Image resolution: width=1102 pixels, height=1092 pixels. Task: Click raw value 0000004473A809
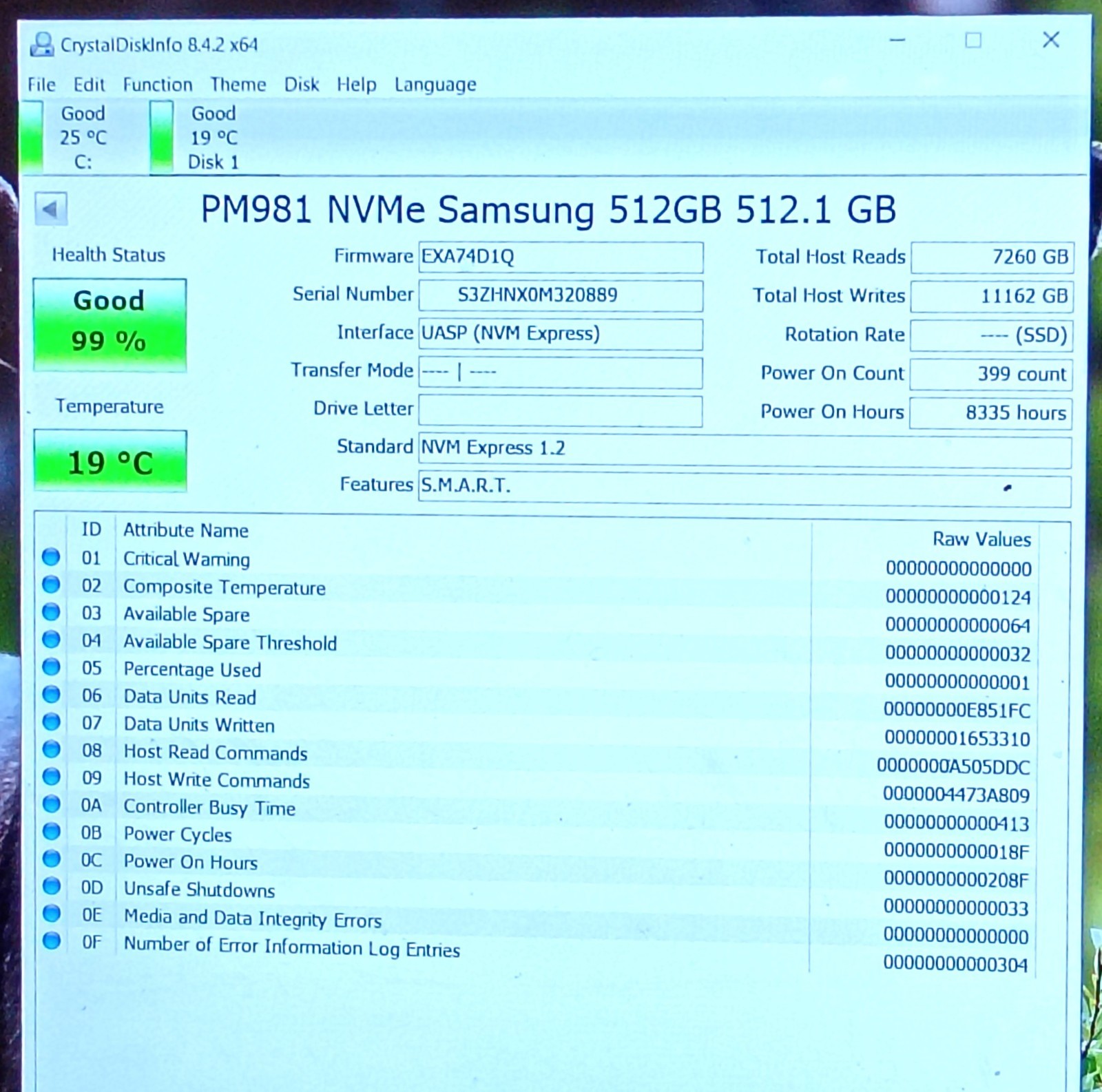pos(957,795)
